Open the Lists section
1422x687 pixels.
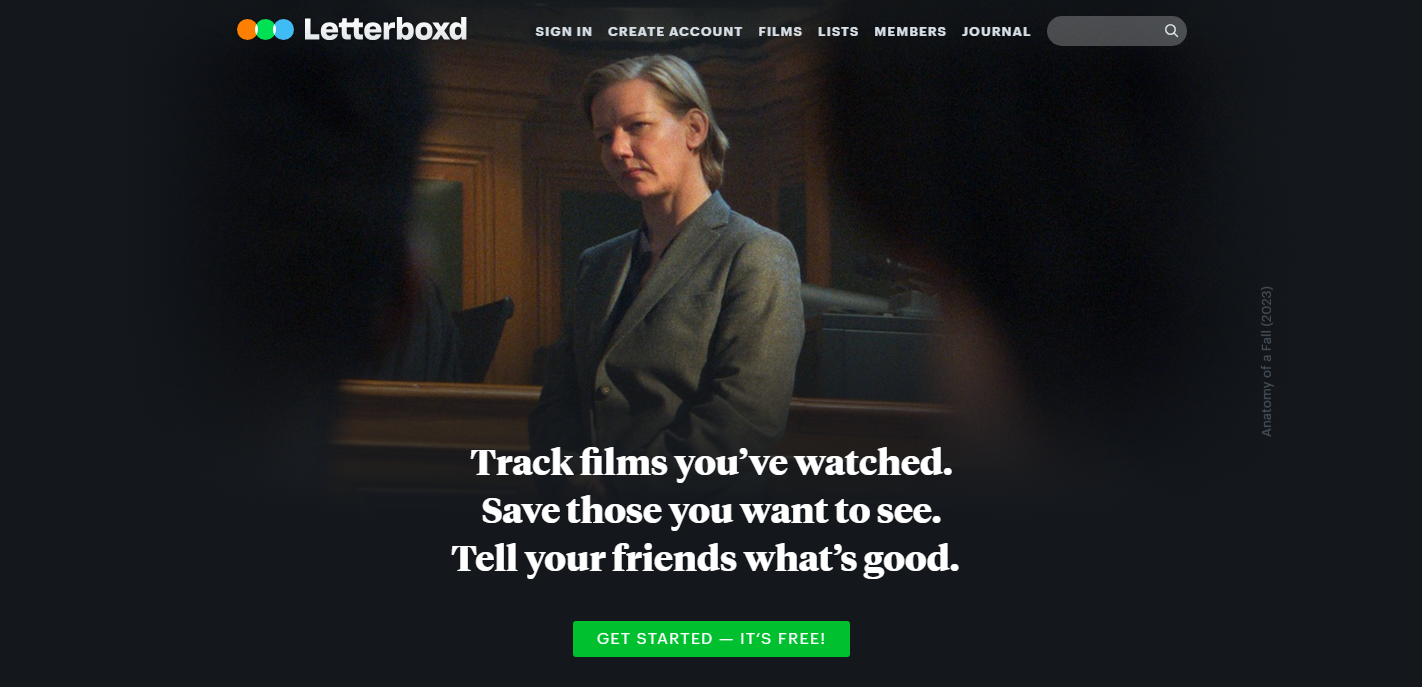pyautogui.click(x=838, y=31)
